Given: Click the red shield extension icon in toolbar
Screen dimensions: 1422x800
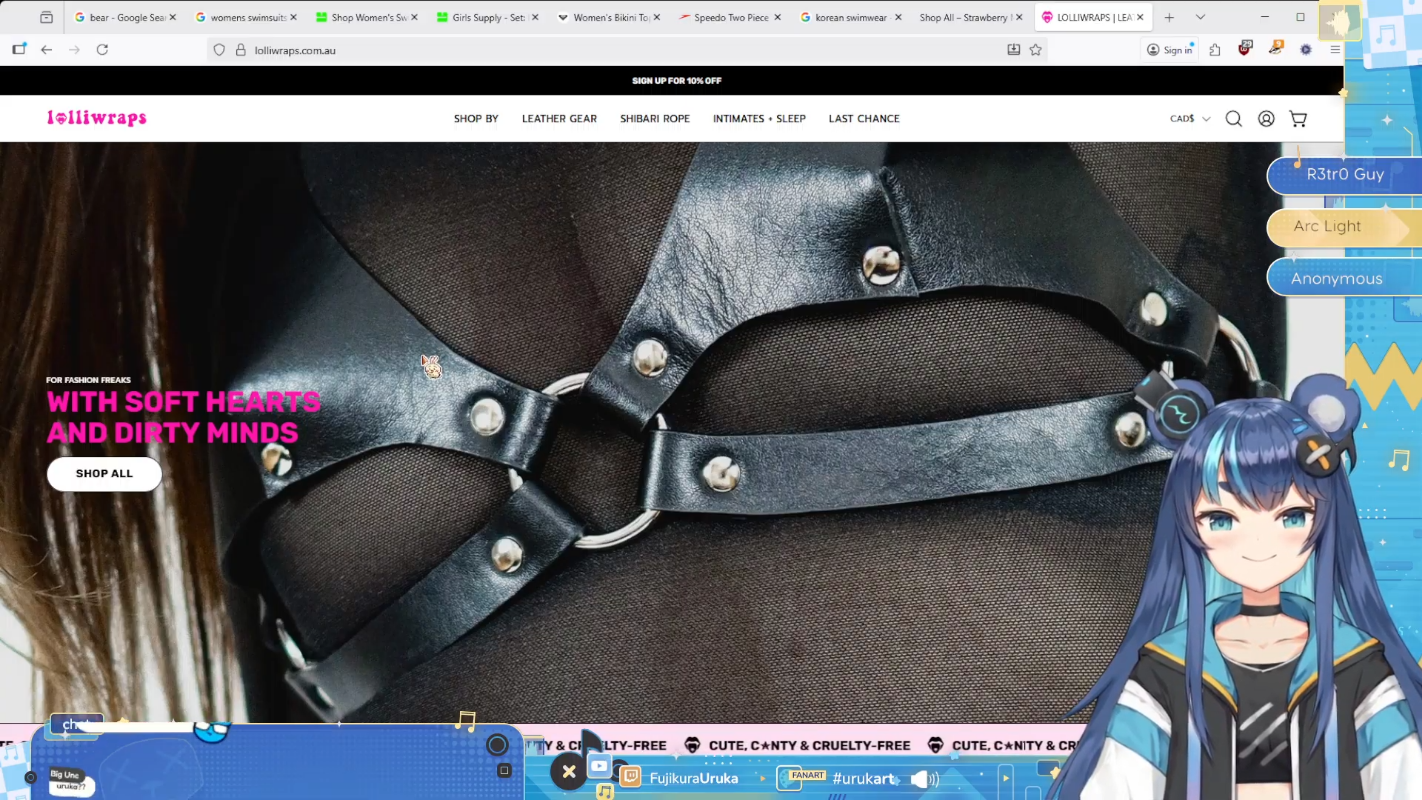Looking at the screenshot, I should pyautogui.click(x=1245, y=49).
